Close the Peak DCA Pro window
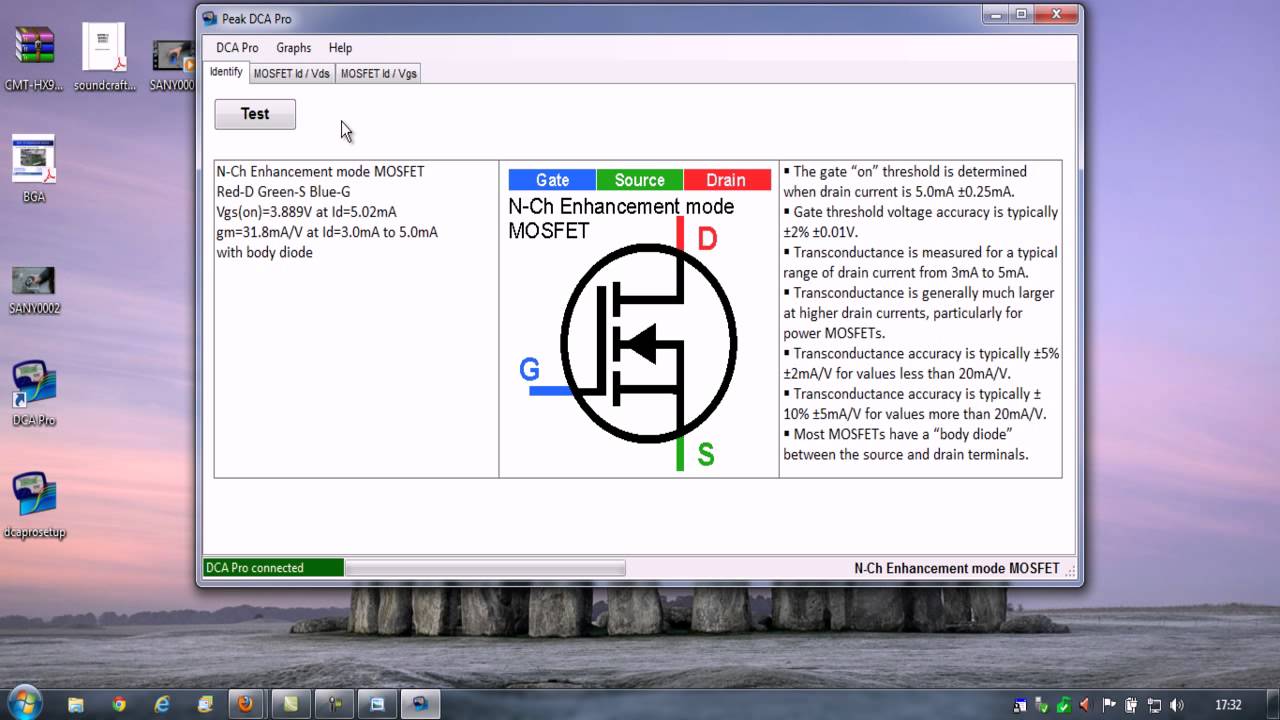The image size is (1280, 720). pyautogui.click(x=1054, y=14)
